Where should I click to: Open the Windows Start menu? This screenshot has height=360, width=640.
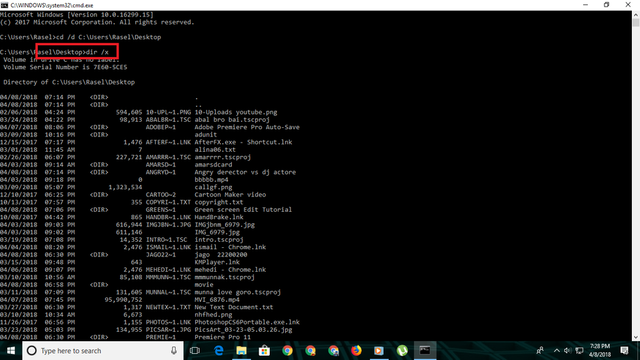click(11, 351)
